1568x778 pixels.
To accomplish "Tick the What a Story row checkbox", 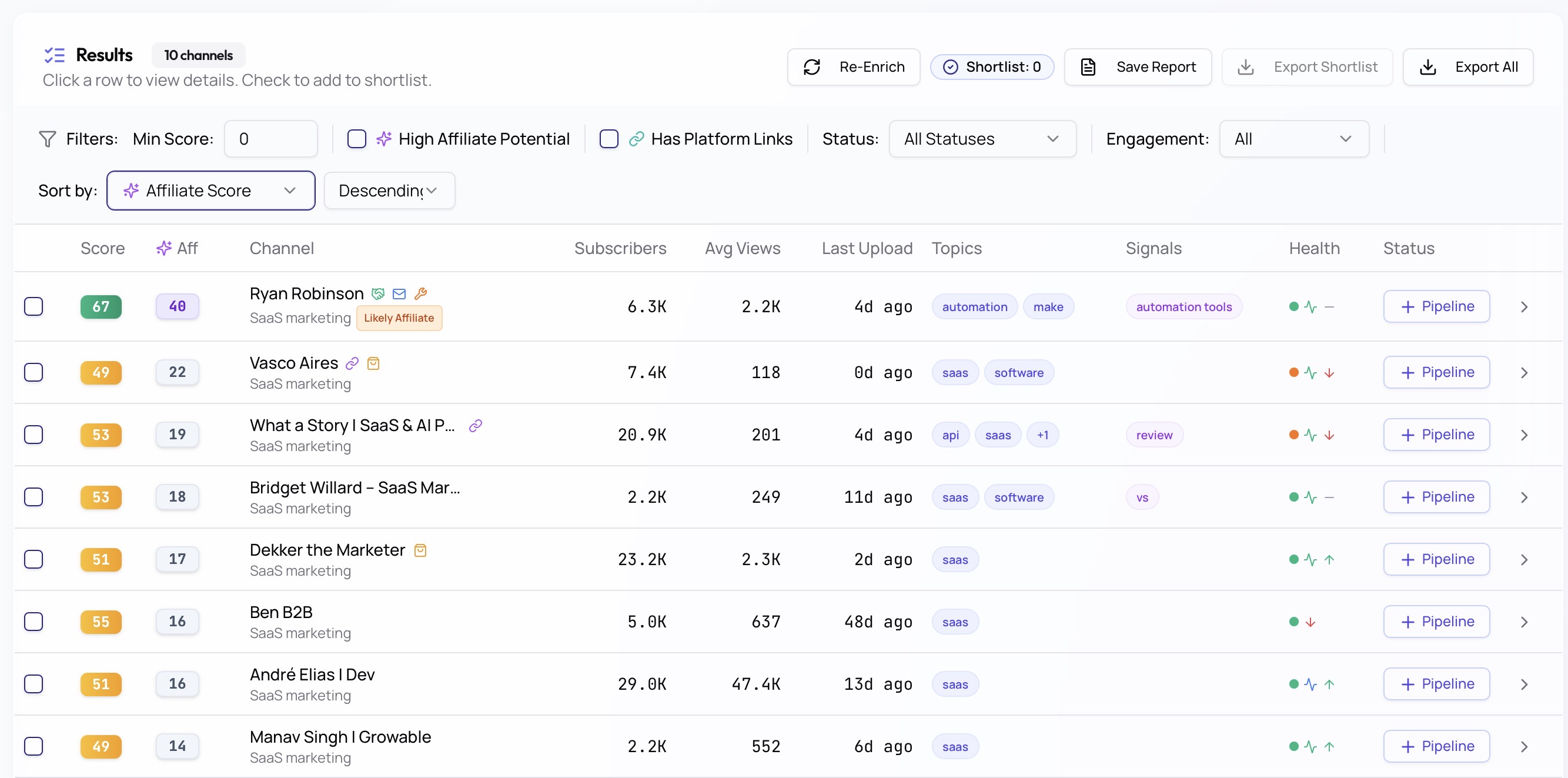I will (34, 435).
